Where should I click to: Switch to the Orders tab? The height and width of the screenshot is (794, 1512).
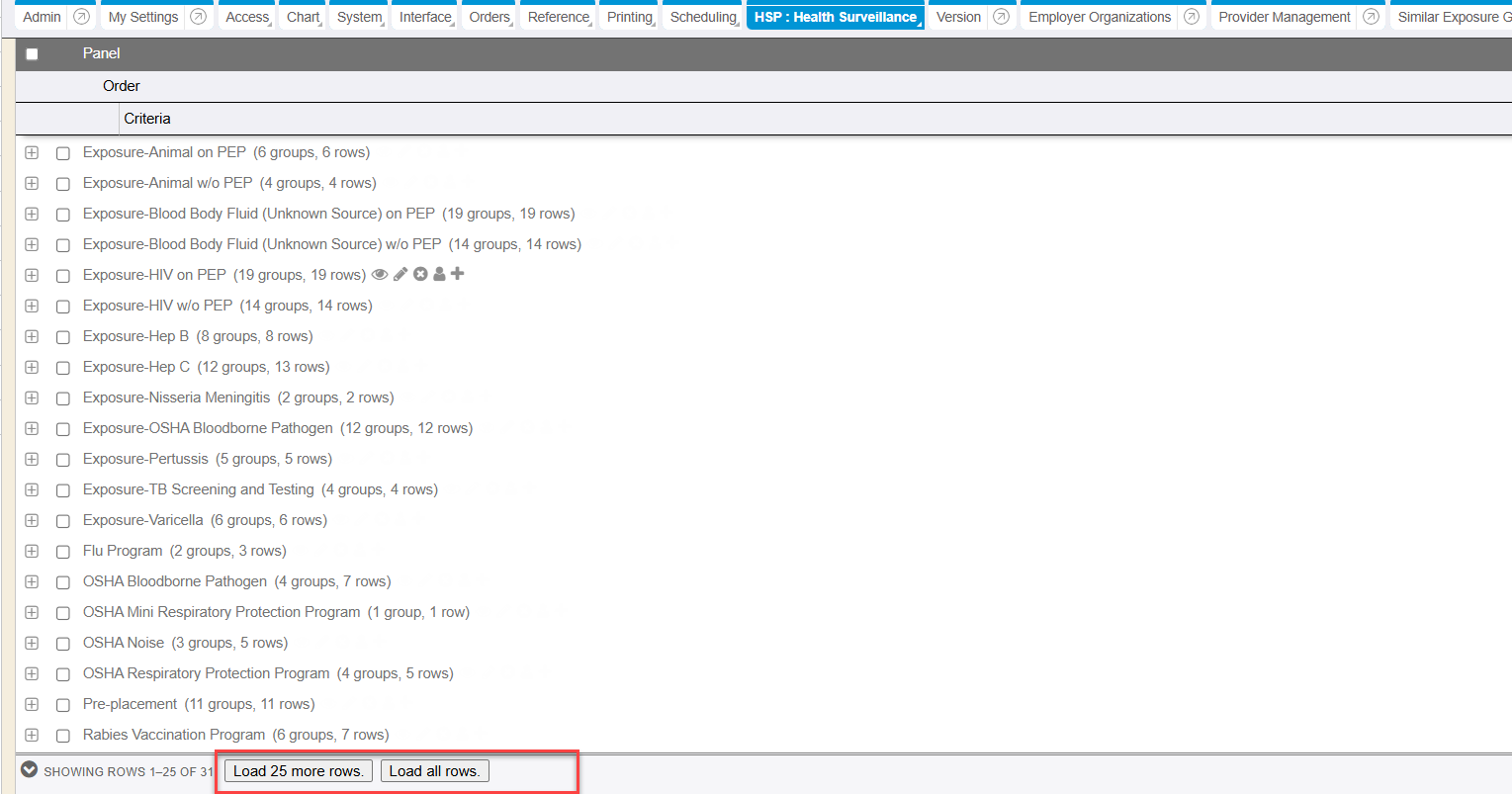point(489,17)
